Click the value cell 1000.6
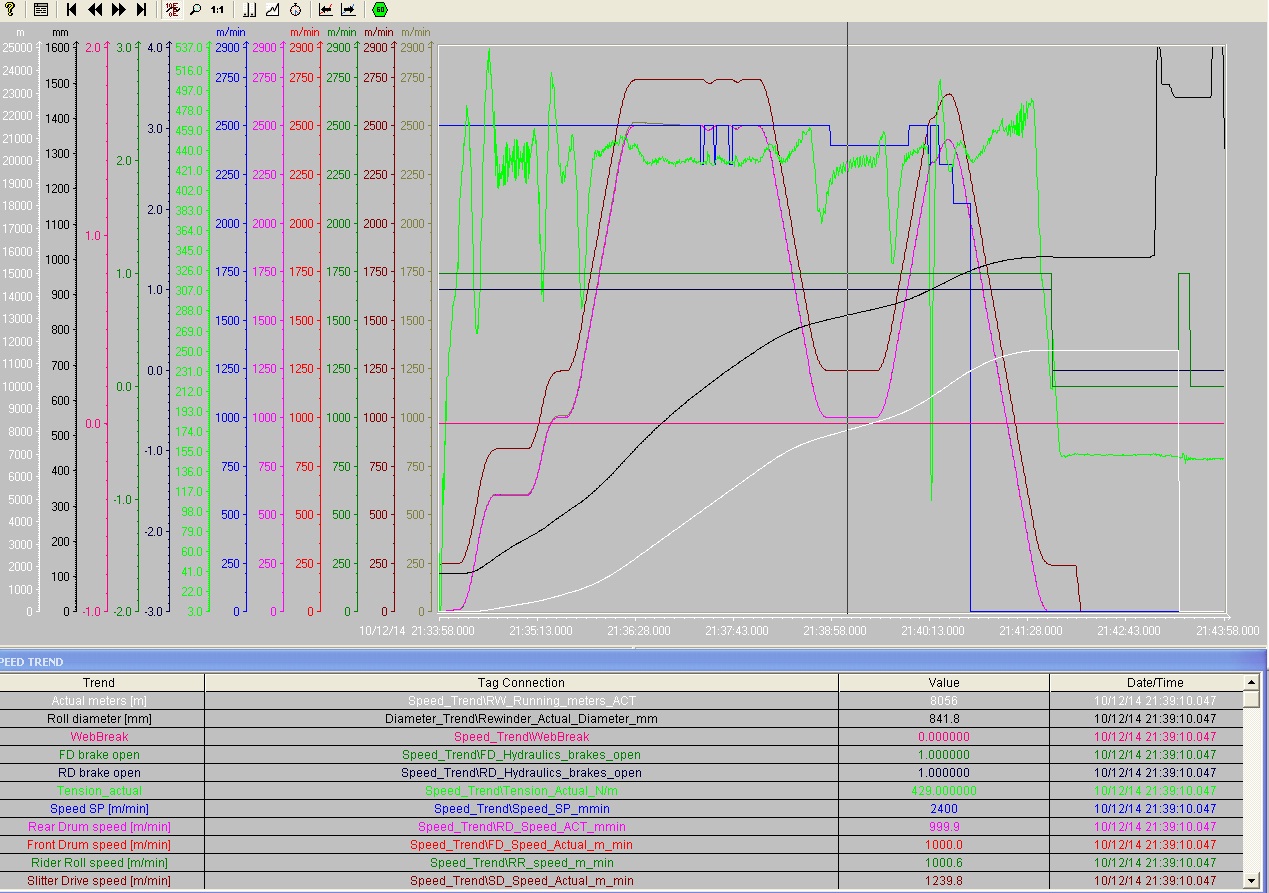 click(944, 863)
